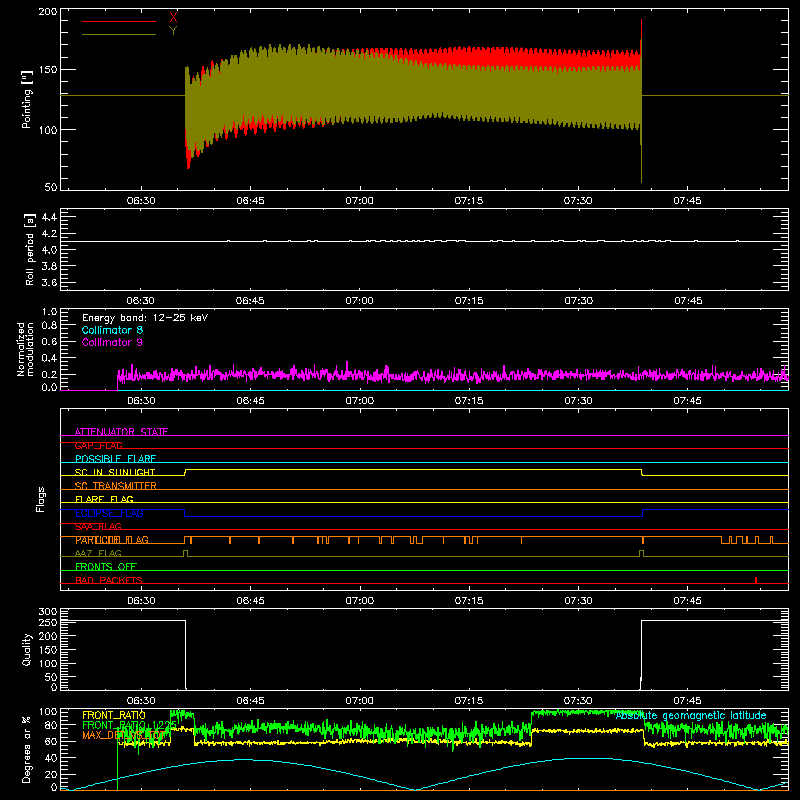Click the 'Pointing' y-axis title
Viewport: 800px width, 800px height.
pyautogui.click(x=27, y=99)
